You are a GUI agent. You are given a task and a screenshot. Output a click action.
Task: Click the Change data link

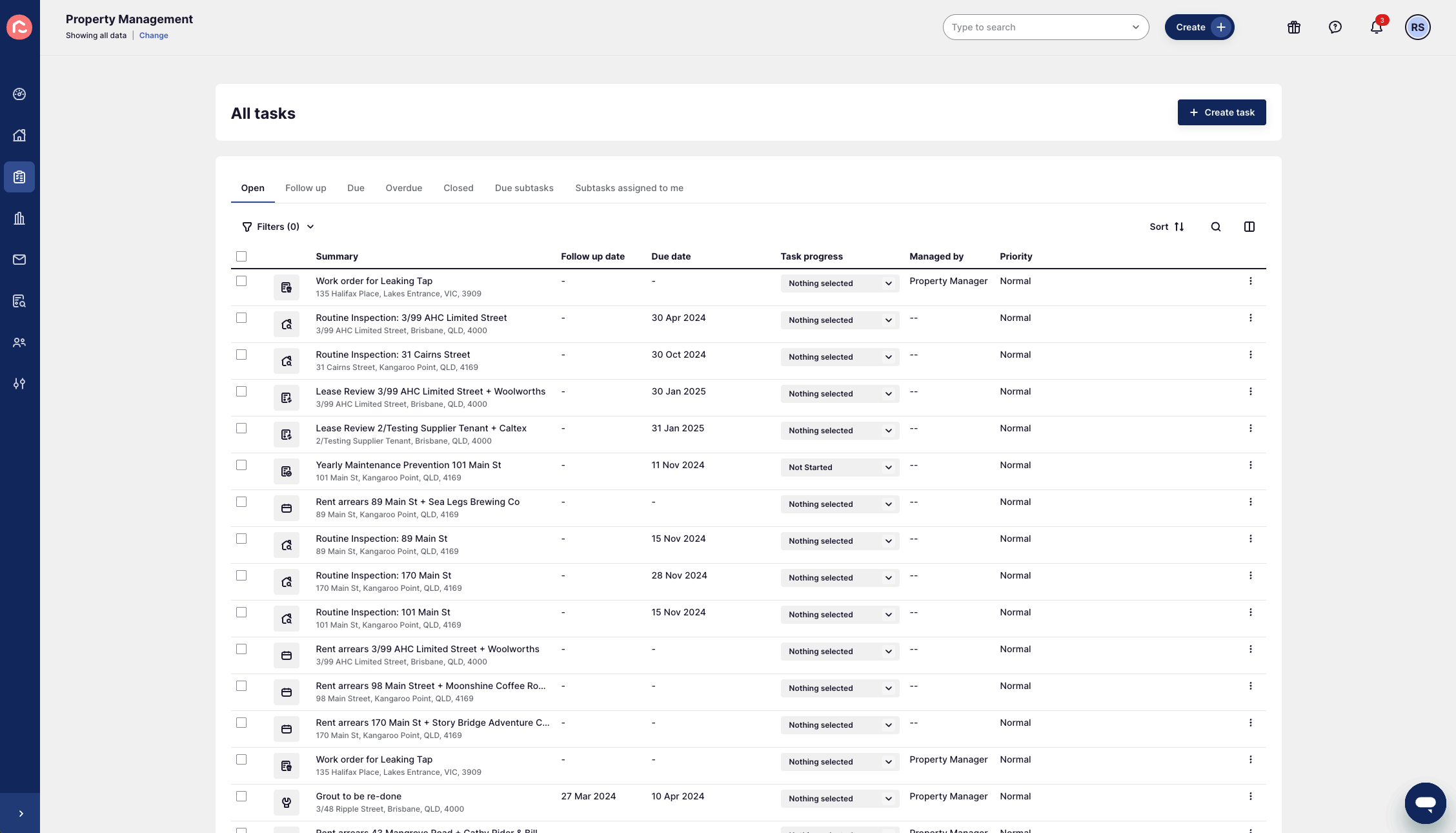click(154, 36)
